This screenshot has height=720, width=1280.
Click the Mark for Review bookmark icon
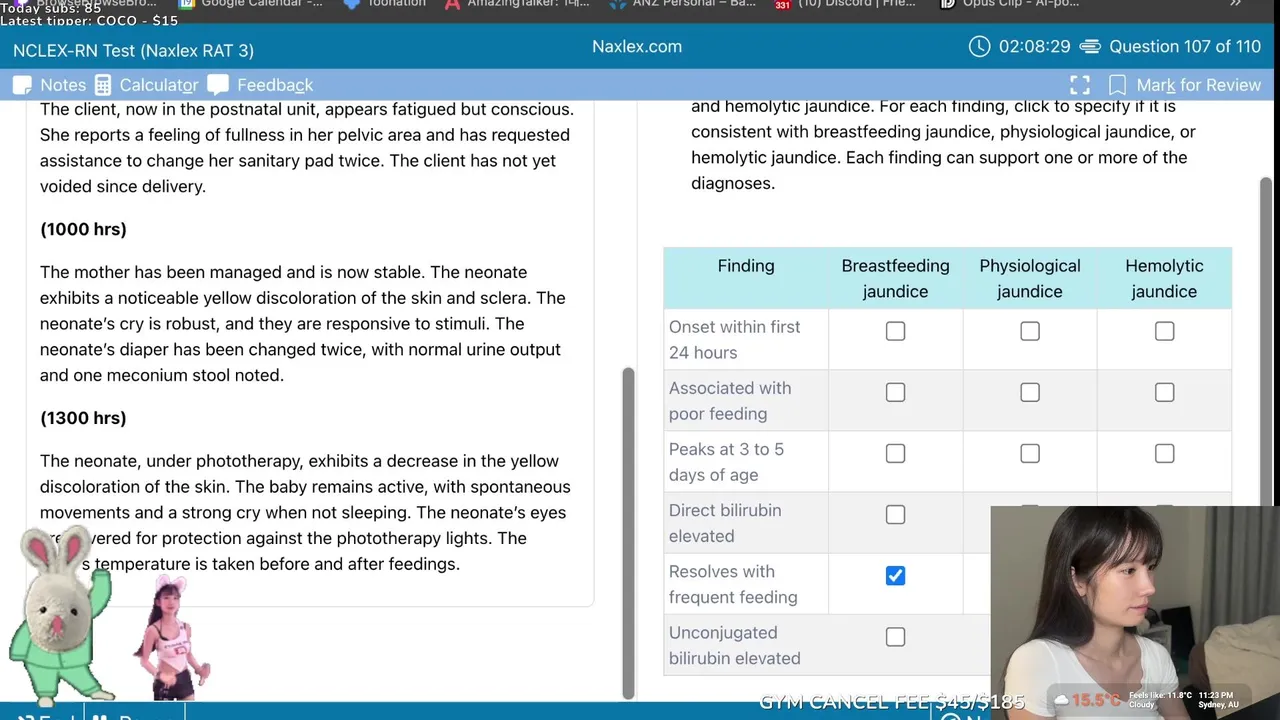pos(1117,85)
